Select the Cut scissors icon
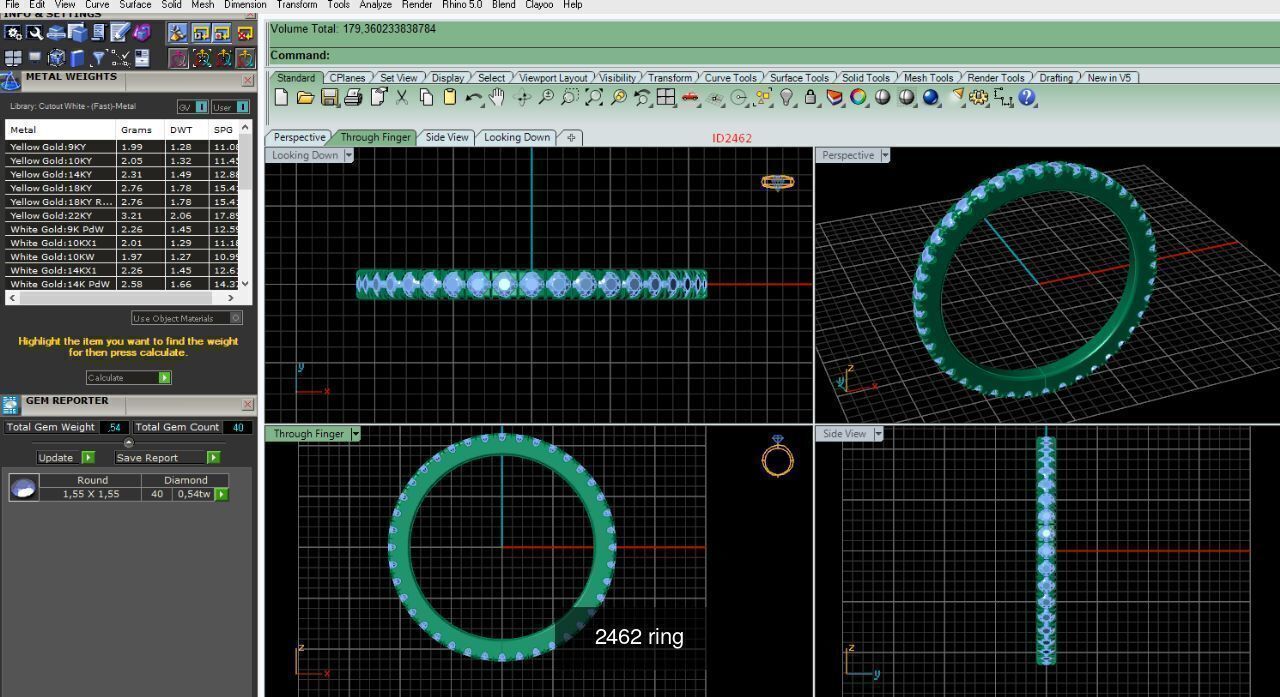This screenshot has width=1280, height=697. click(x=402, y=97)
